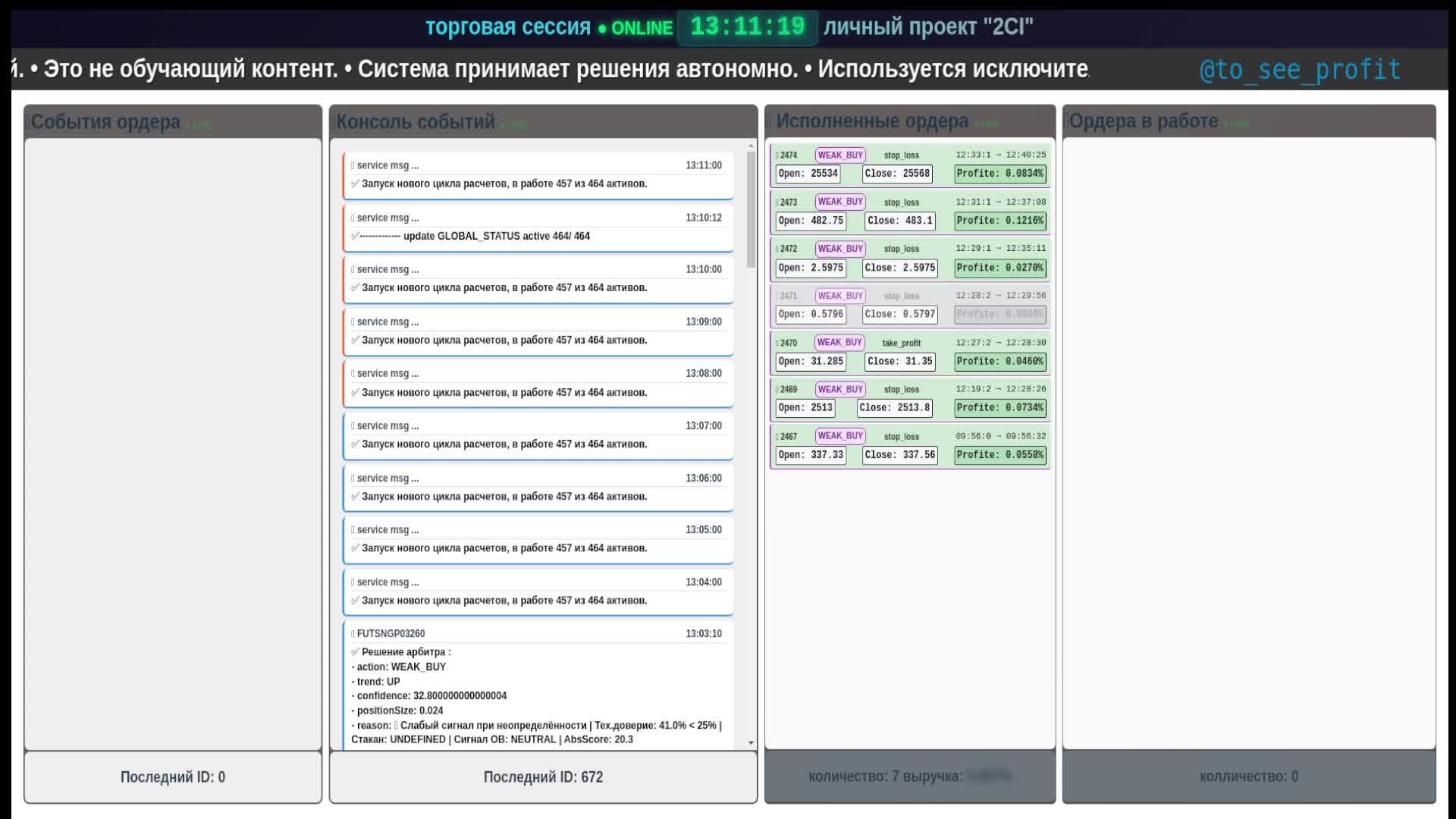The image size is (1456, 819).
Task: Click the WEAK_BUY badge on order 2474
Action: coord(839,155)
